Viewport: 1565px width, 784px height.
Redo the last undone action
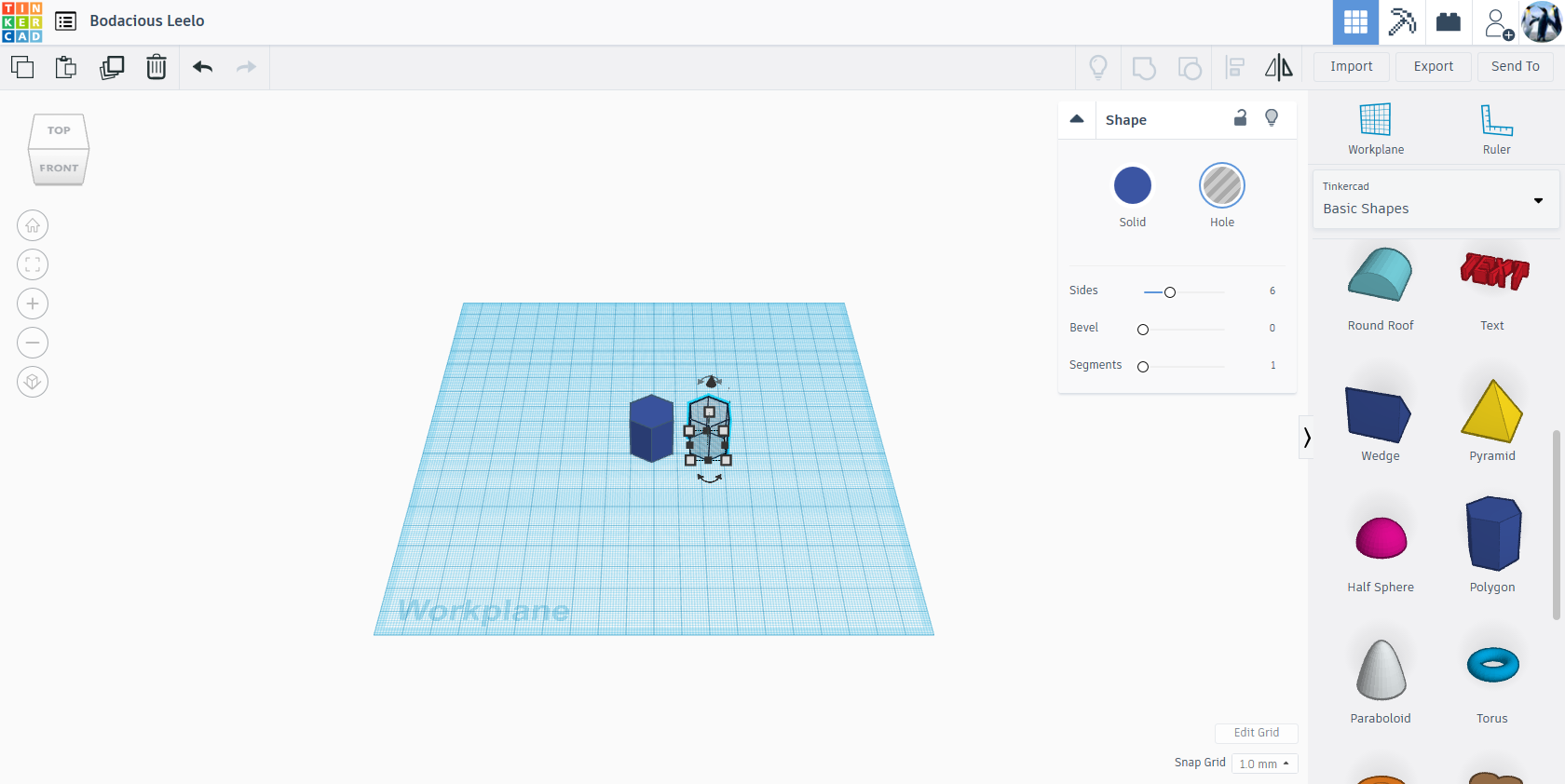tap(246, 67)
